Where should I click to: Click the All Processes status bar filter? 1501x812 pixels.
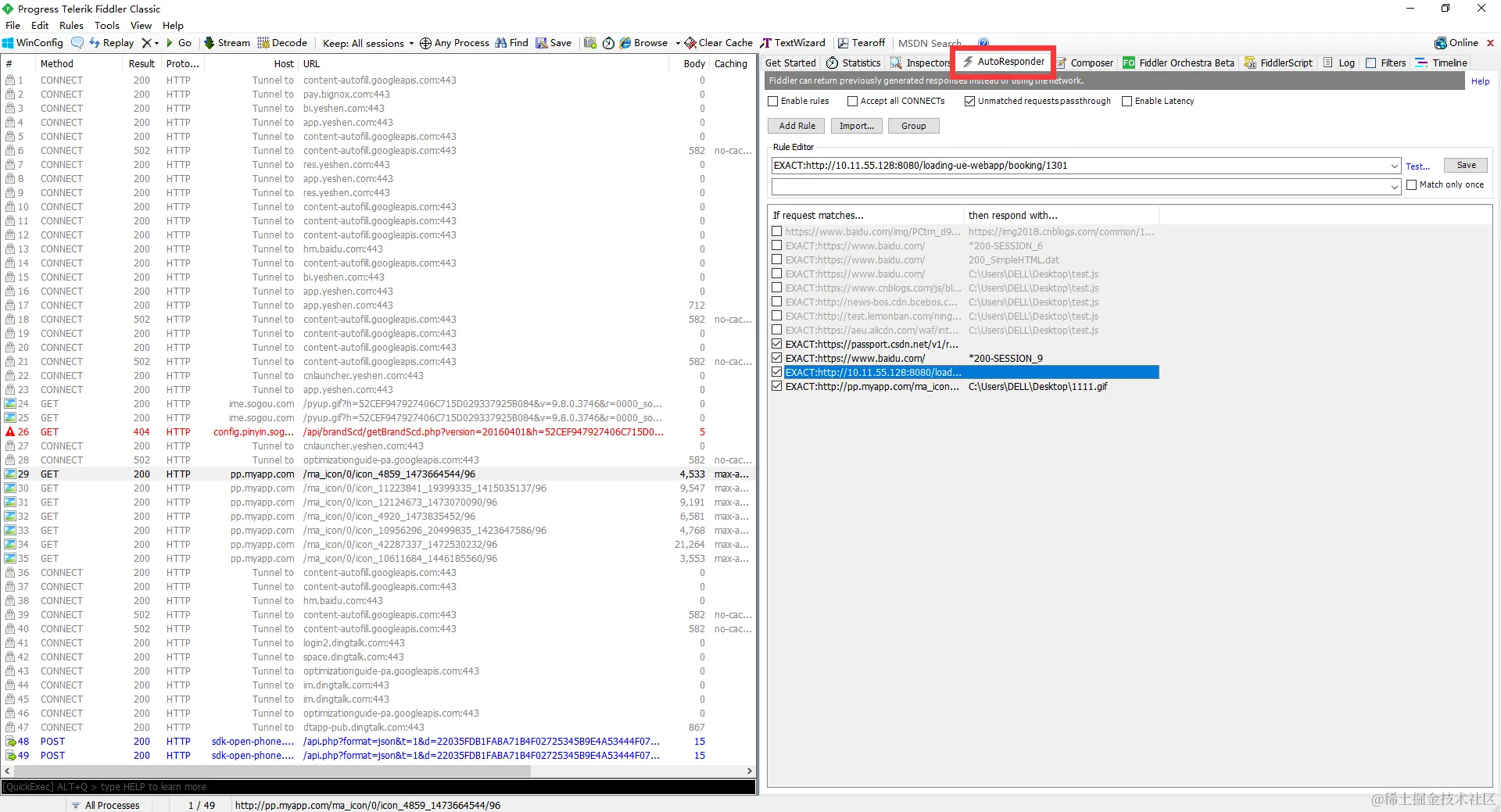click(106, 805)
